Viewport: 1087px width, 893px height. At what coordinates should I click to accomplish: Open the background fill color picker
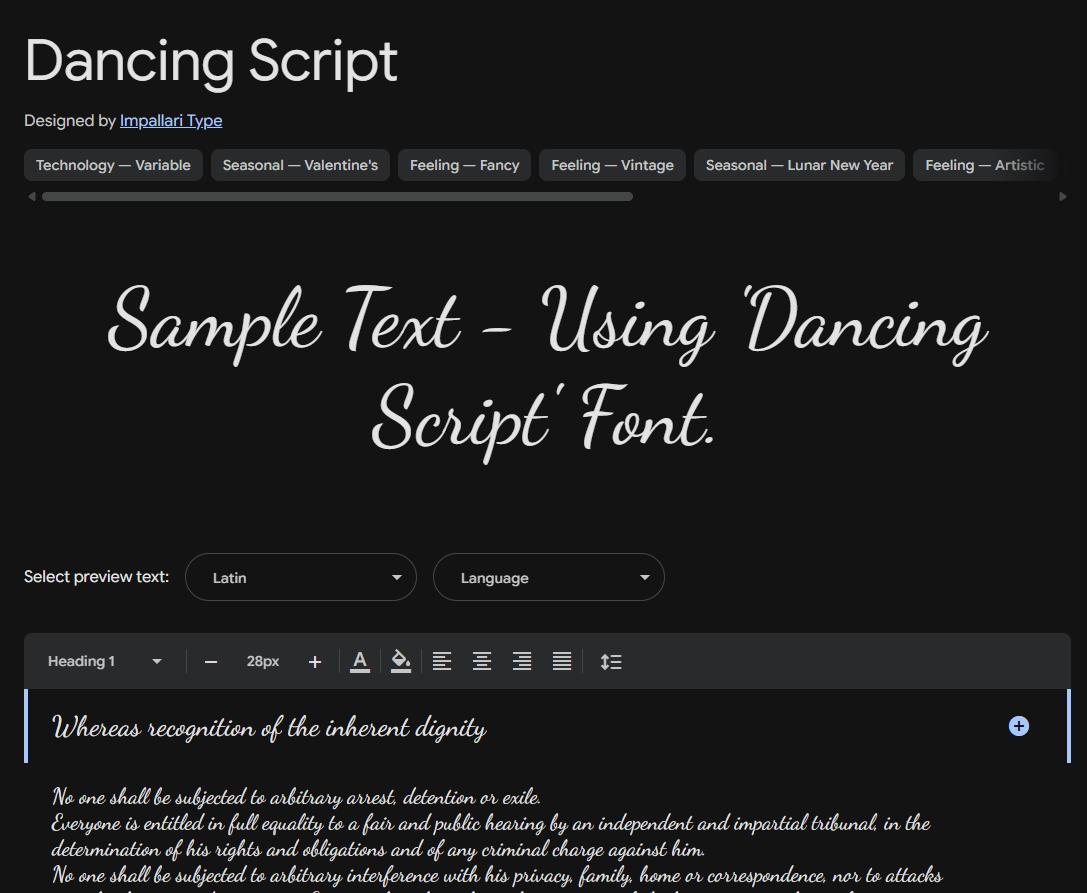pos(401,661)
